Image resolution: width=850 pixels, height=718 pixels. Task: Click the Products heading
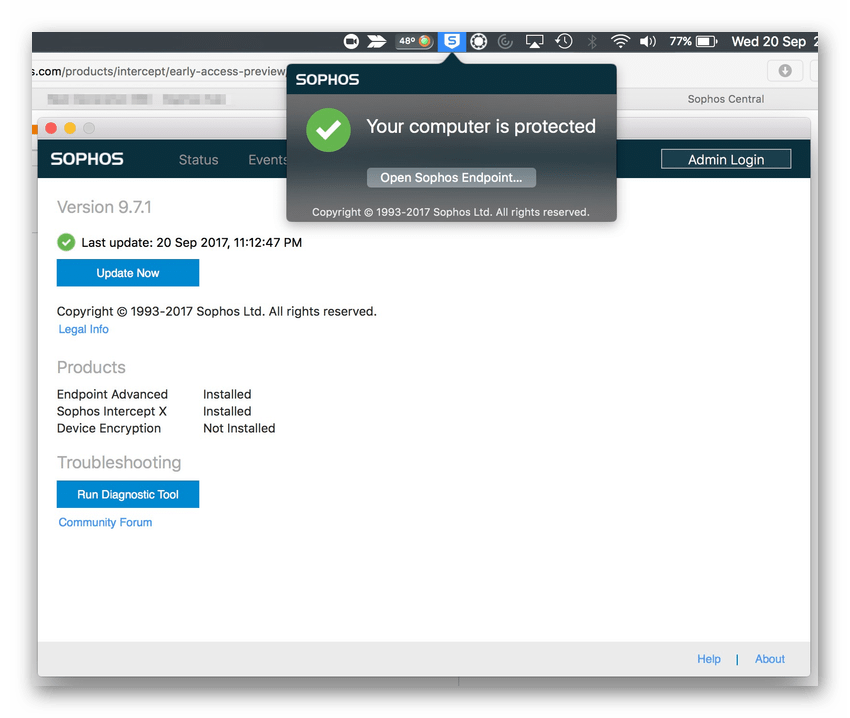pos(91,367)
